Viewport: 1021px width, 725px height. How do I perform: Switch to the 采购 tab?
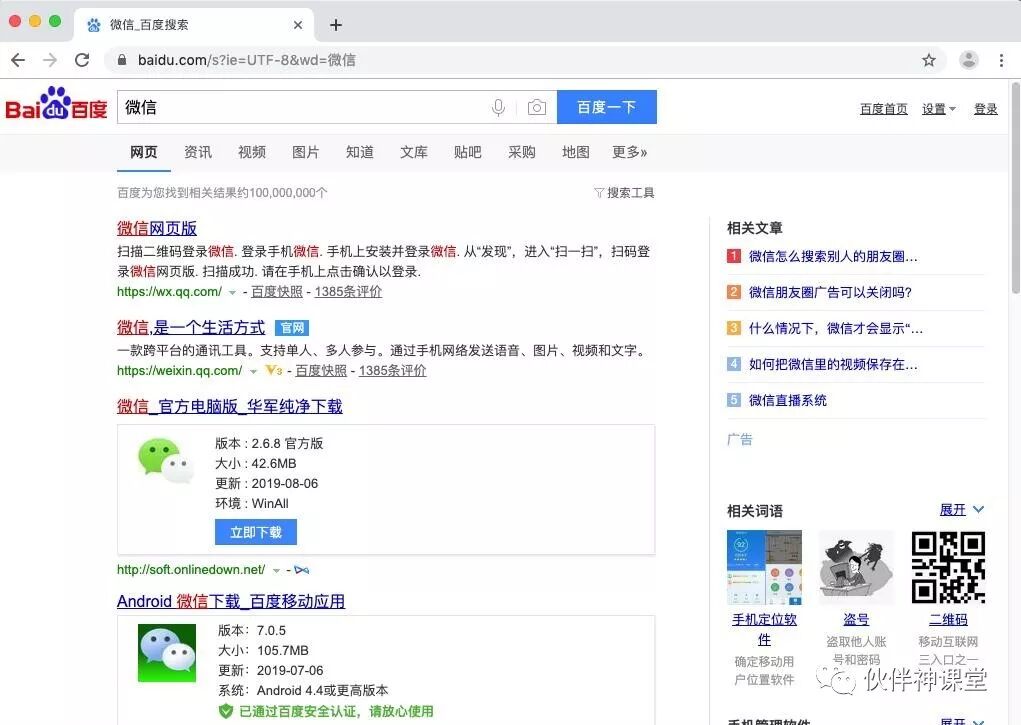pos(522,152)
